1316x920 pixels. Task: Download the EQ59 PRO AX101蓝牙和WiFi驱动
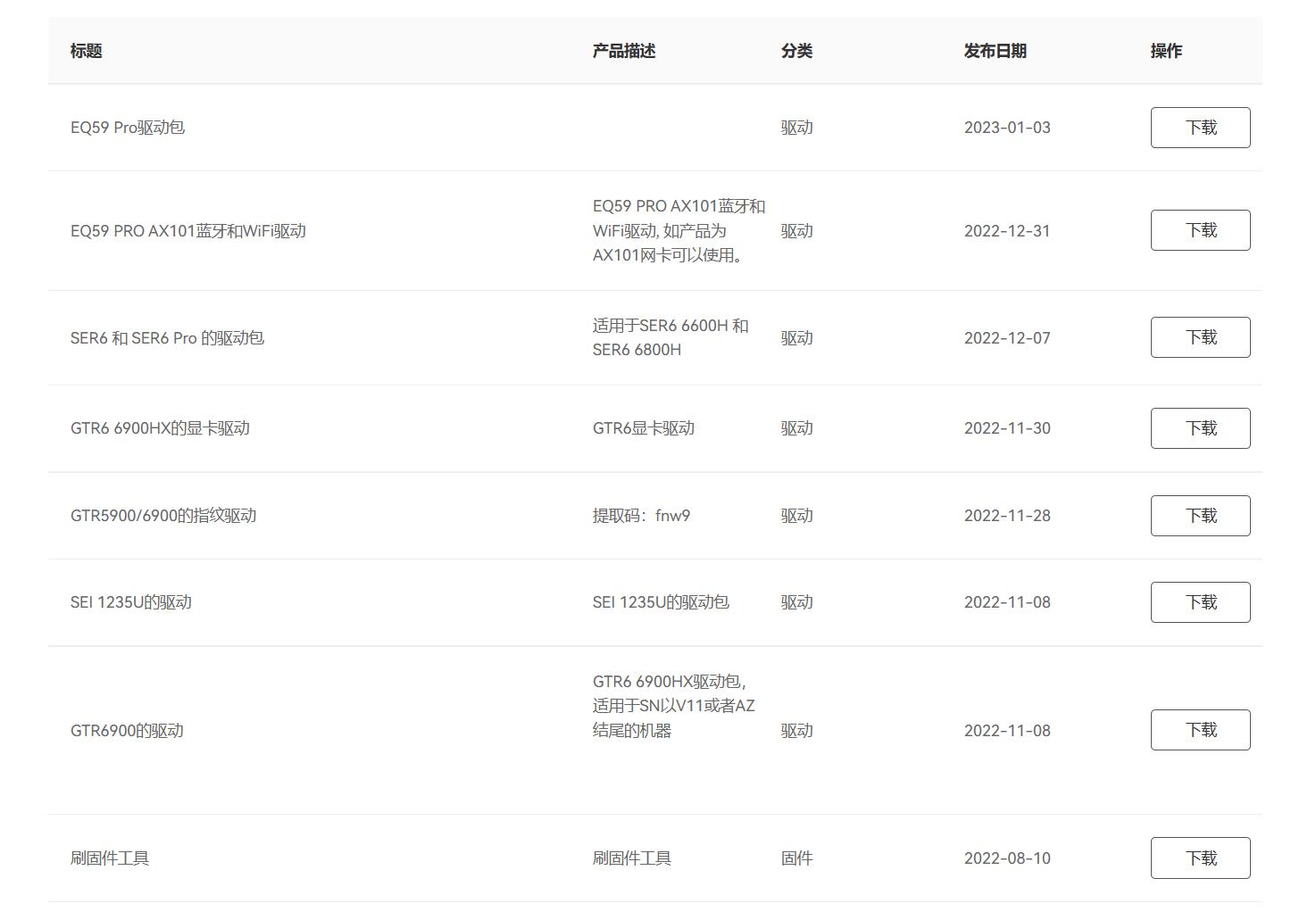[x=1200, y=229]
